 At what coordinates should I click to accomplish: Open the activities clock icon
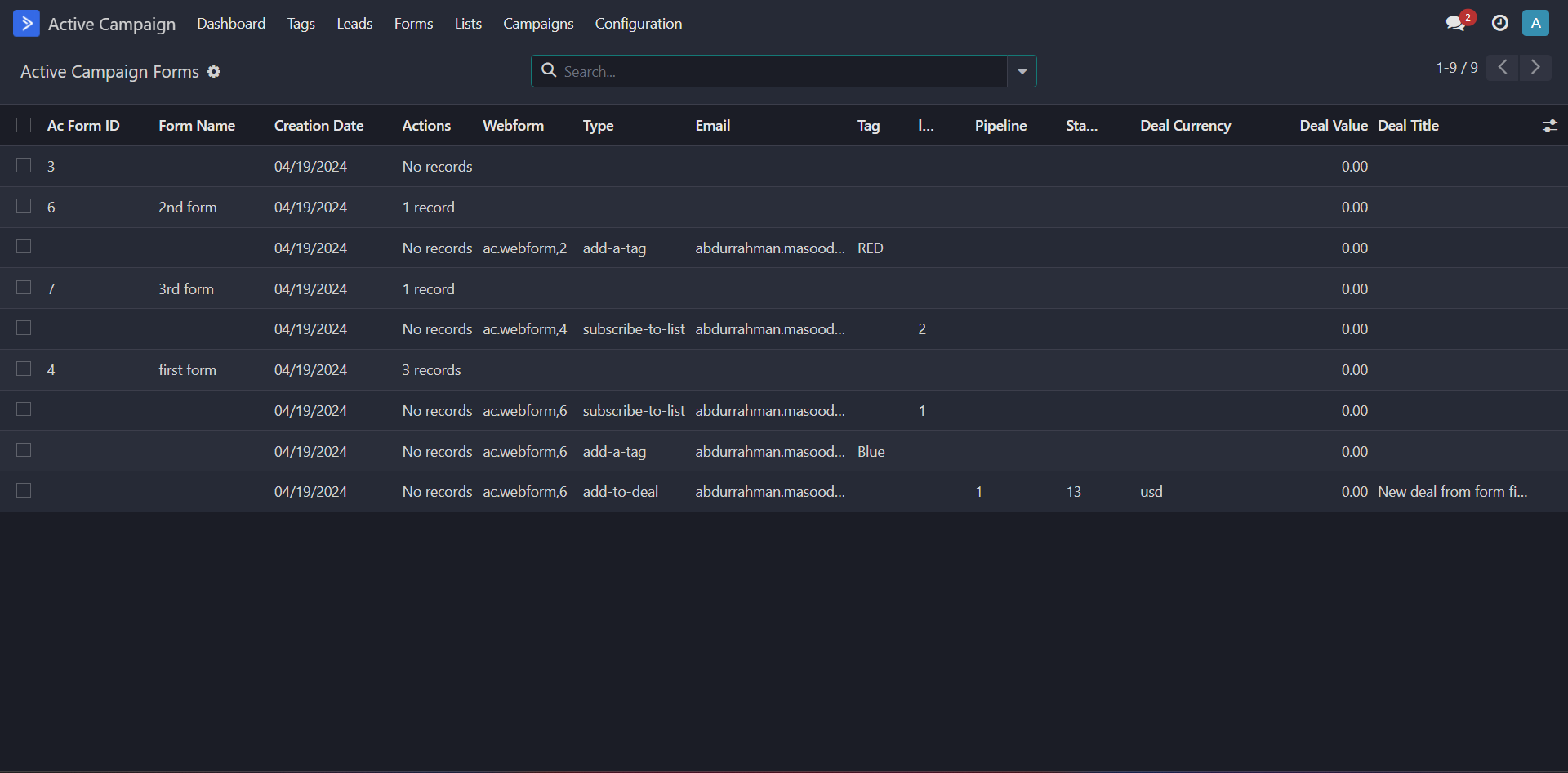1500,23
